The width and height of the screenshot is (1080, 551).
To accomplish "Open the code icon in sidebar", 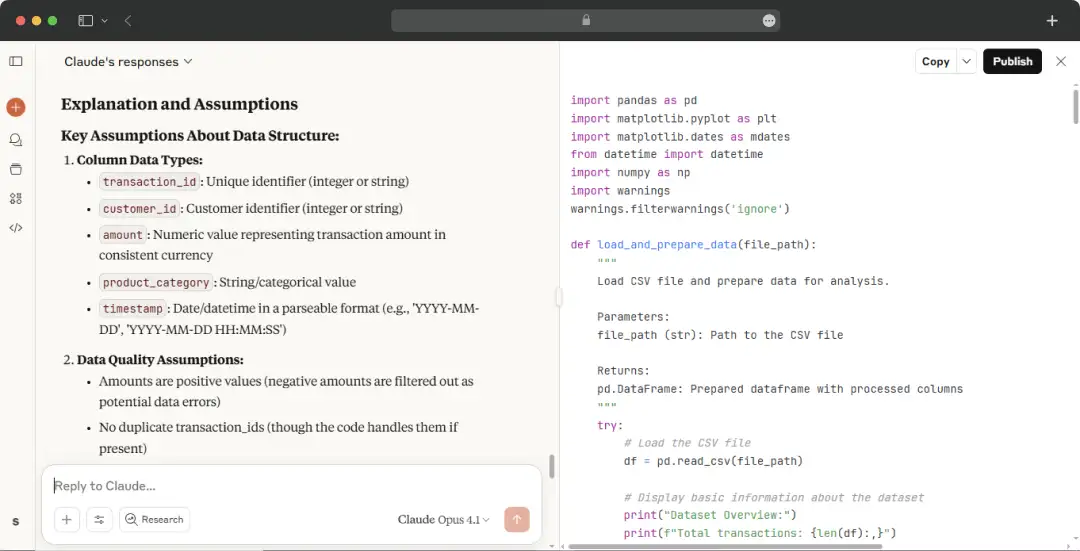I will 16,228.
